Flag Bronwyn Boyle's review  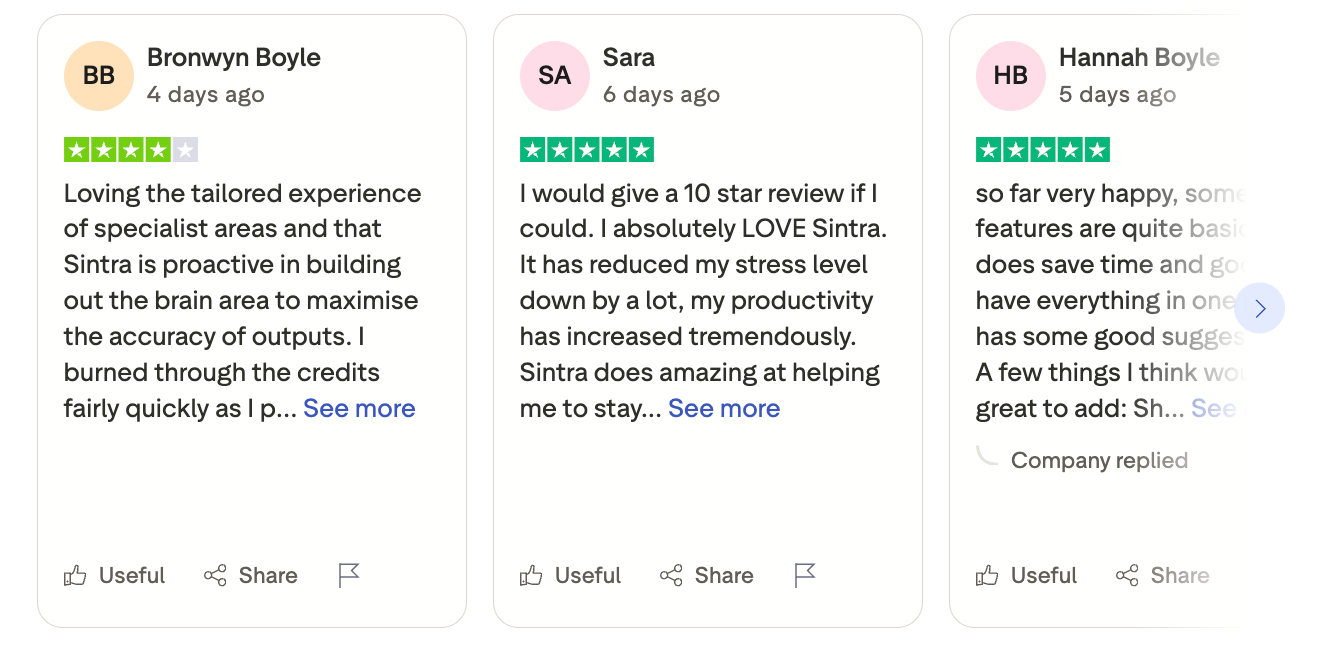349,575
